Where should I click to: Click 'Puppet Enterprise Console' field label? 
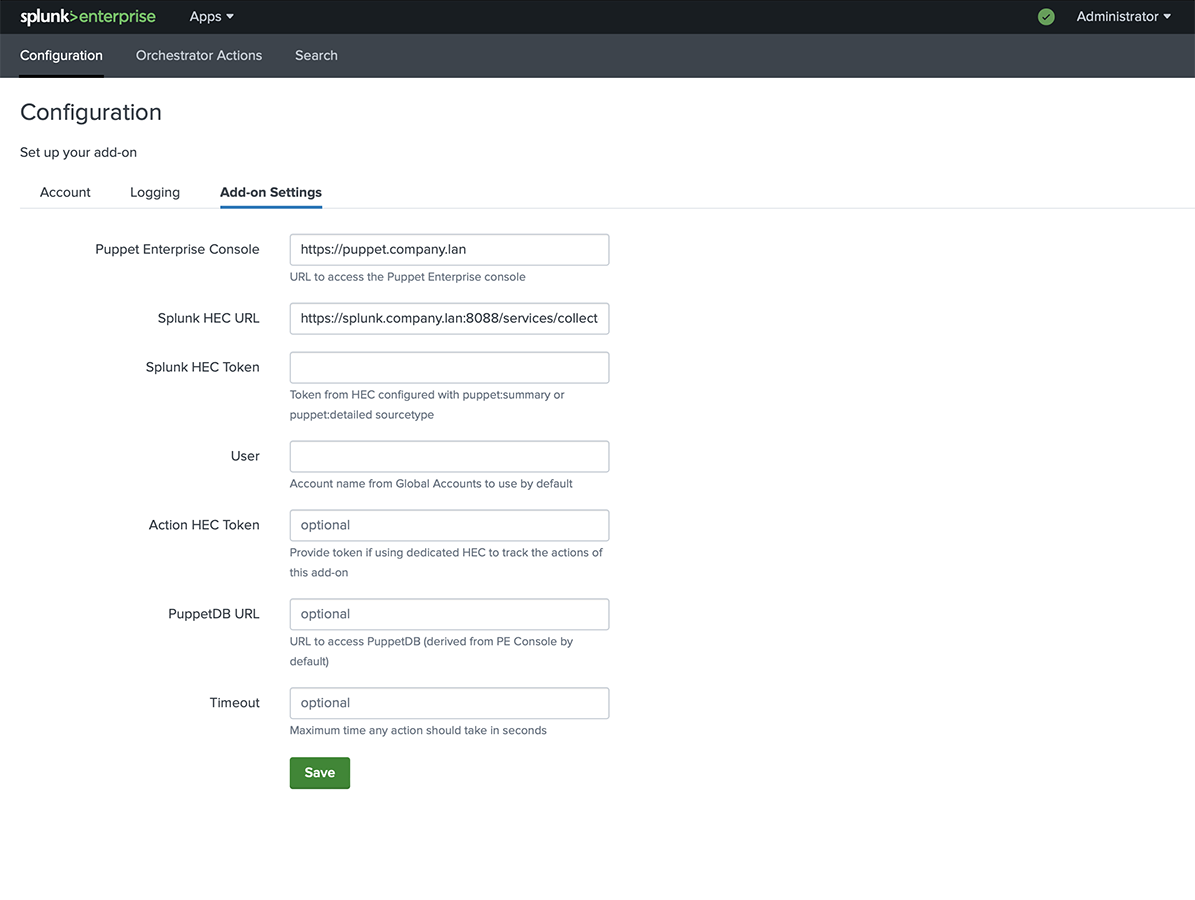(177, 249)
